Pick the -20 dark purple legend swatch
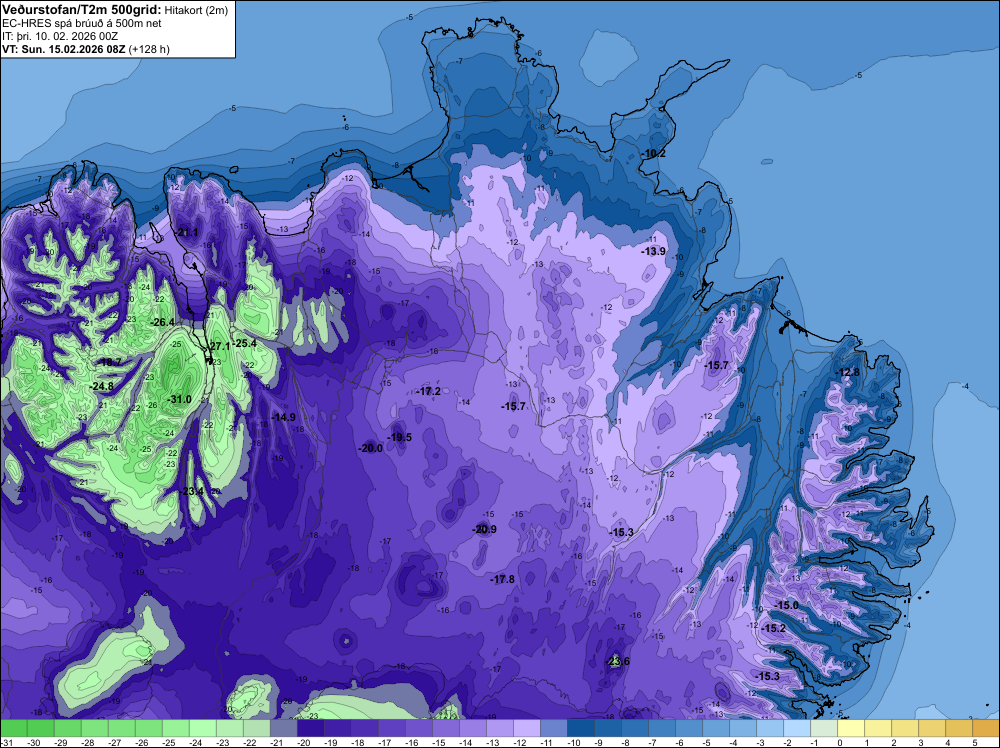Viewport: 1000px width, 748px height. click(311, 729)
